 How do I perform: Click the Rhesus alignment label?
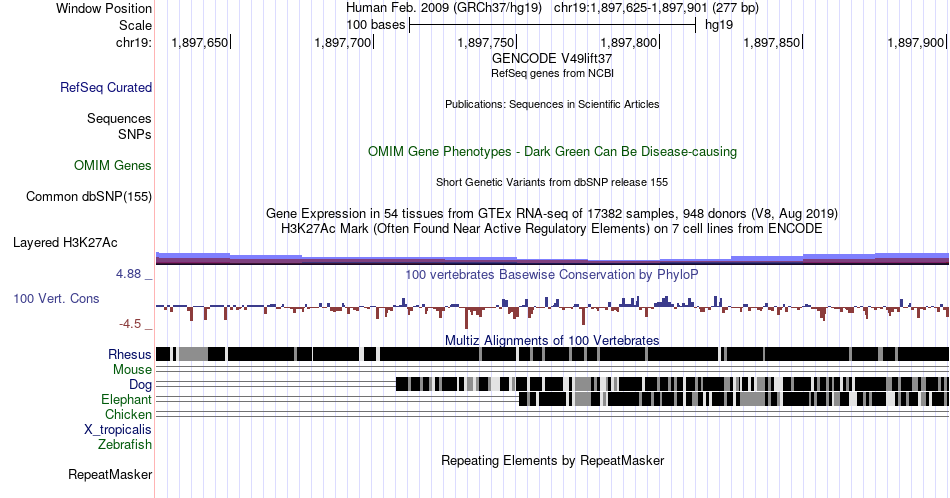point(130,354)
